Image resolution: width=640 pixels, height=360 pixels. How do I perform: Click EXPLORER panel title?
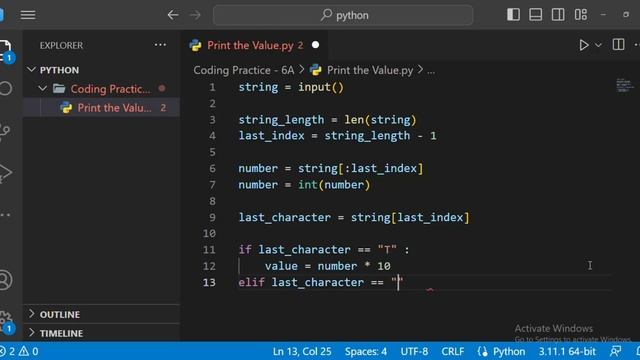tap(61, 45)
